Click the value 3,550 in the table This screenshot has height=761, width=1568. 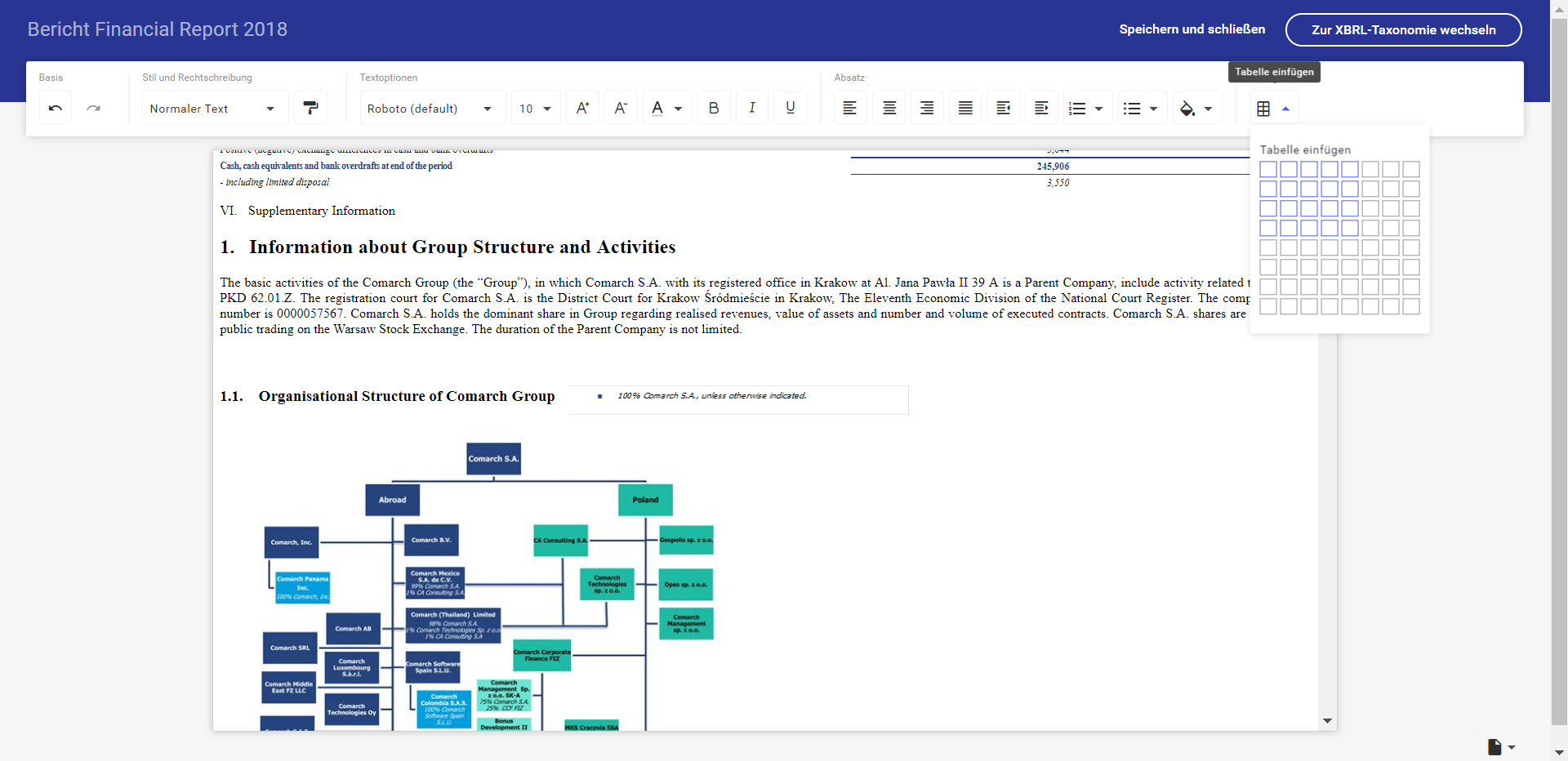pyautogui.click(x=1058, y=183)
